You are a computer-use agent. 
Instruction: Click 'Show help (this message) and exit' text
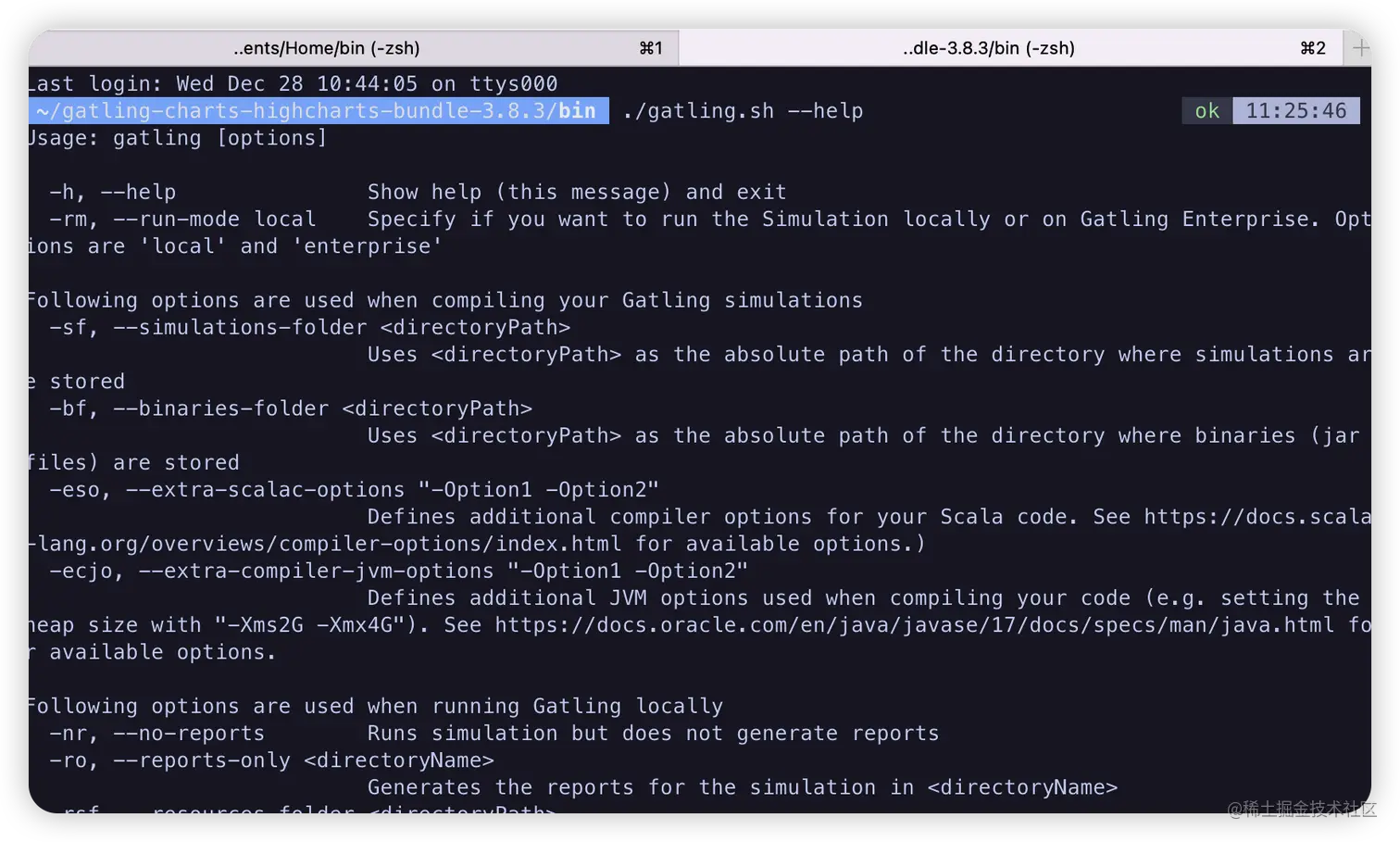click(577, 192)
